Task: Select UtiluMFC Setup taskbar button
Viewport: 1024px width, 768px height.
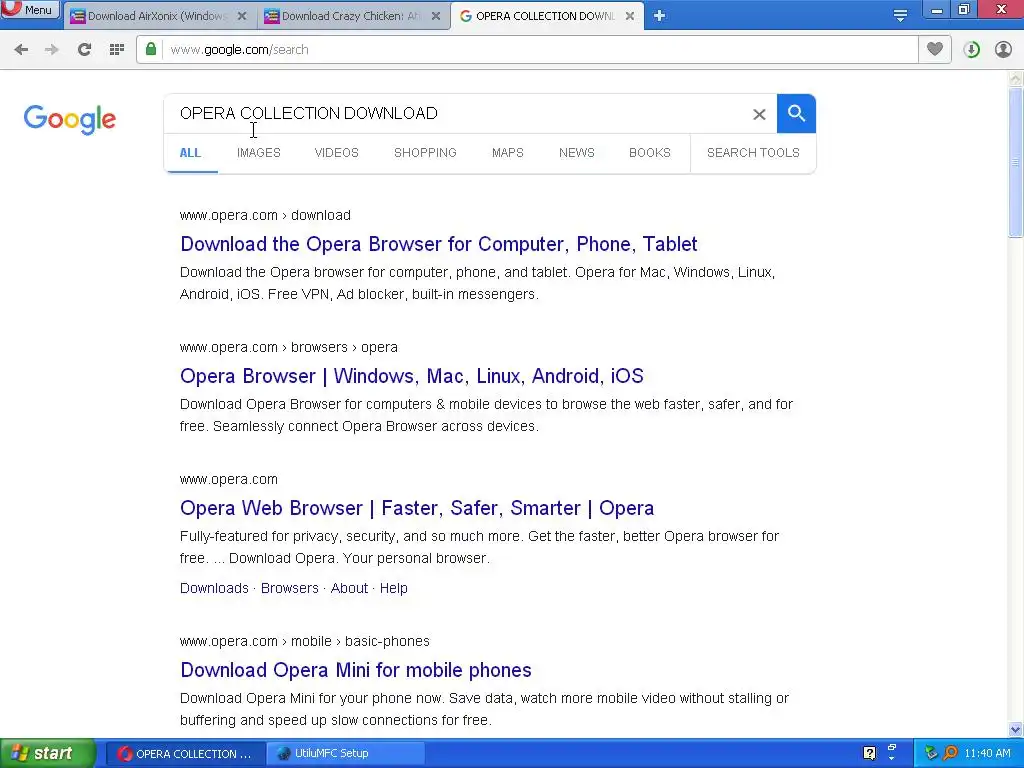Action: 346,754
